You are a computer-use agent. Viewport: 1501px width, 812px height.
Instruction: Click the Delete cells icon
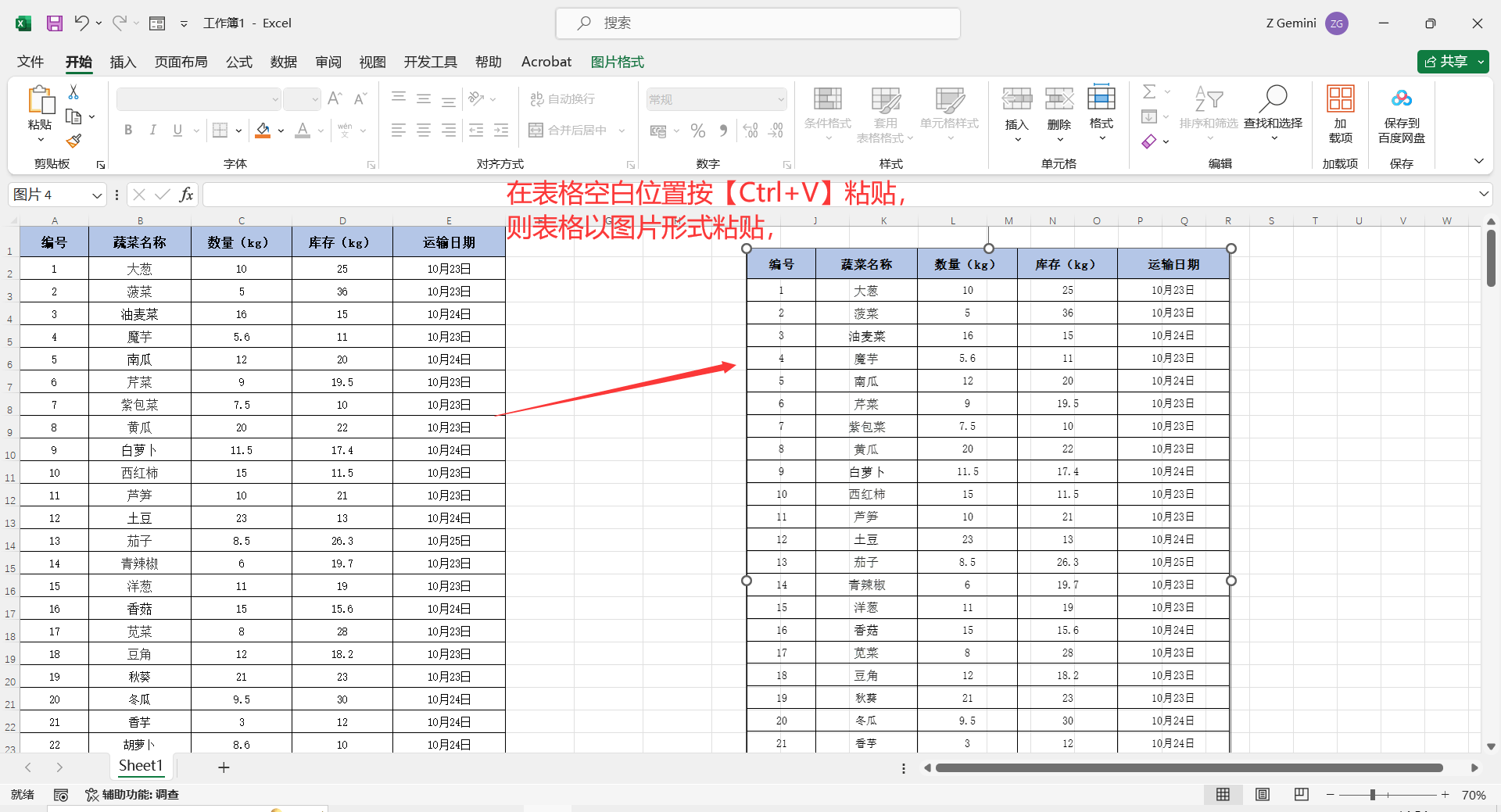1059,98
